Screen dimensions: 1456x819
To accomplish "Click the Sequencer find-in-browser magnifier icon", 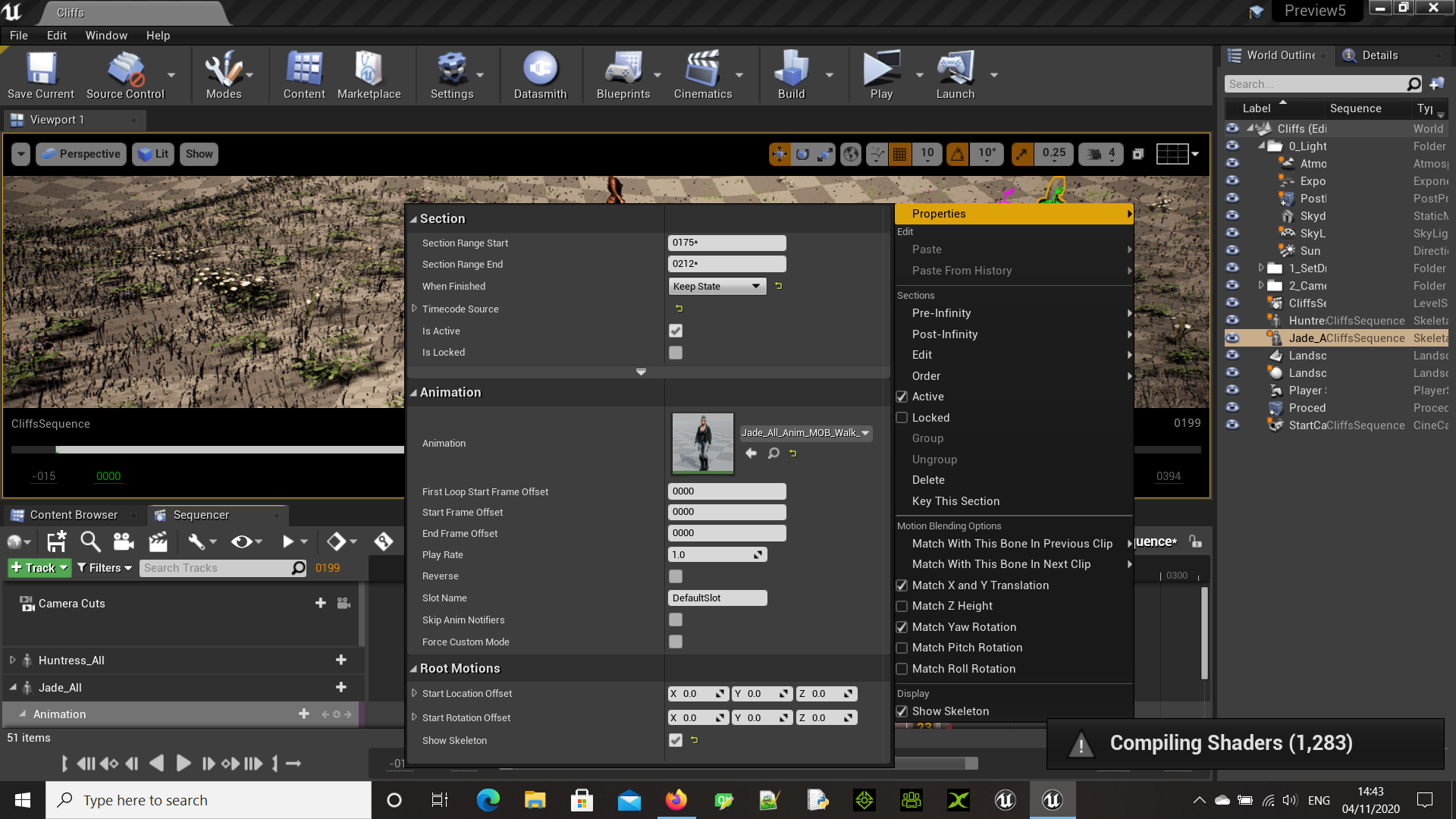I will coord(90,541).
